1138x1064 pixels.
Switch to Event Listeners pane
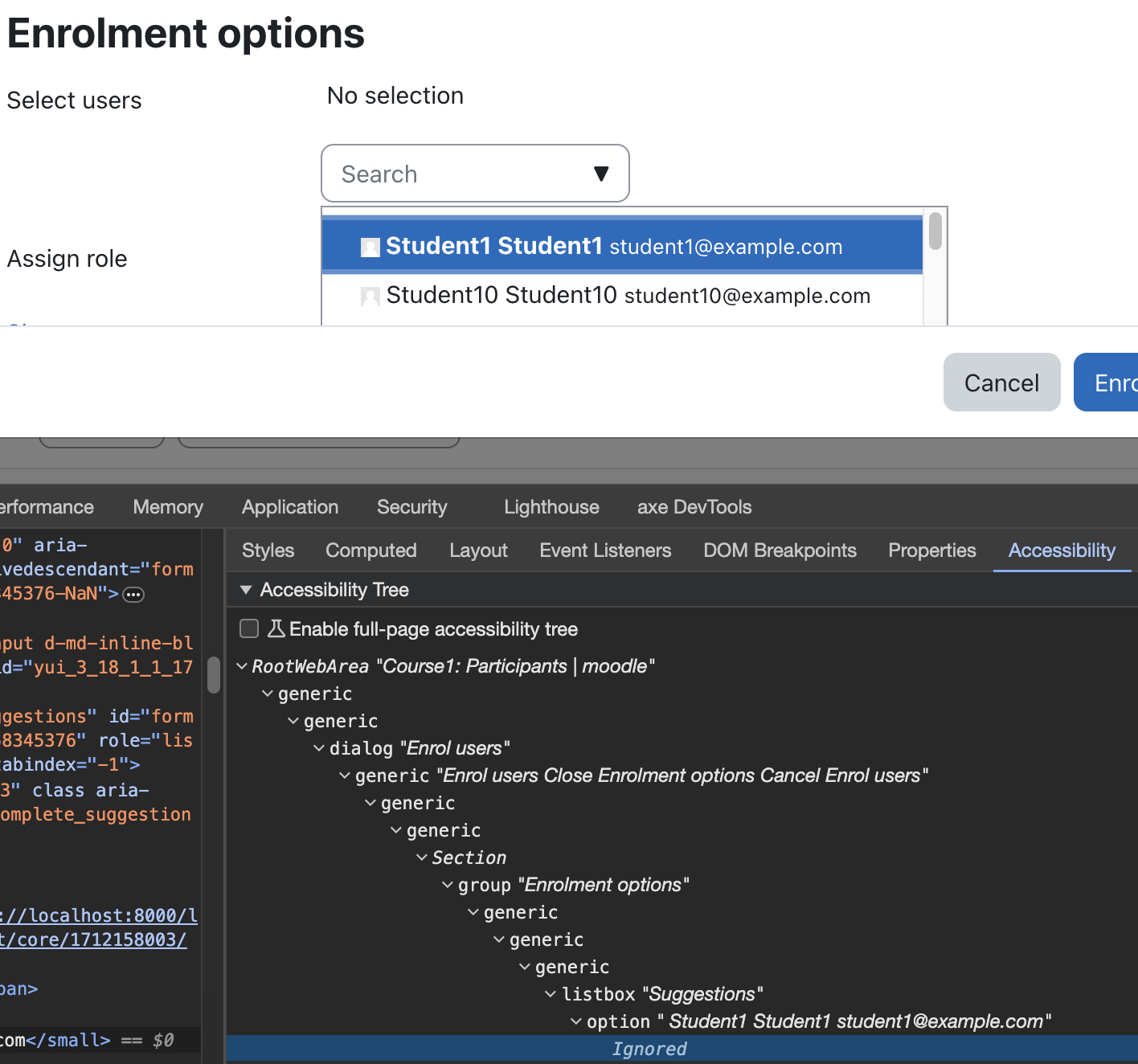point(605,550)
